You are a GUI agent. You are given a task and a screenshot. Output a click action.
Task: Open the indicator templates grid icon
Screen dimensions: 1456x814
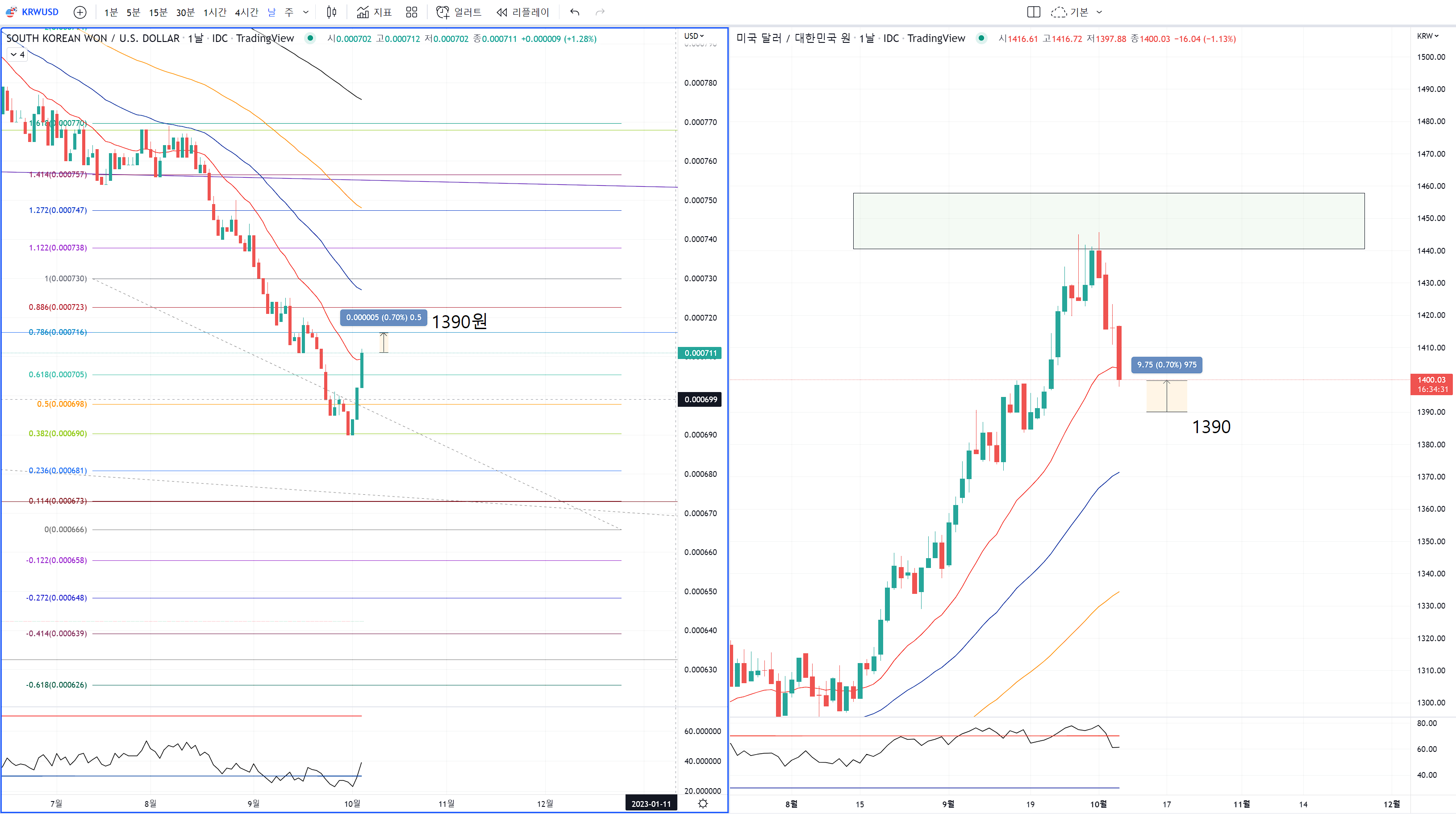pos(412,12)
